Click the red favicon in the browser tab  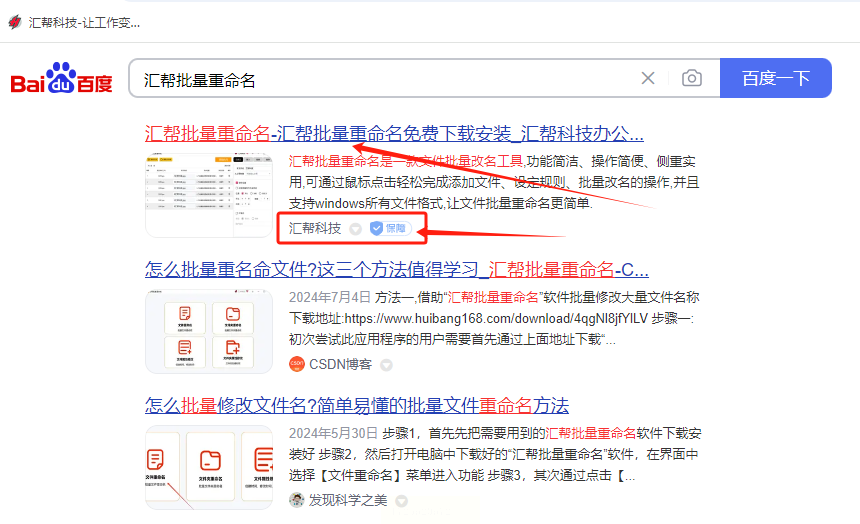15,22
